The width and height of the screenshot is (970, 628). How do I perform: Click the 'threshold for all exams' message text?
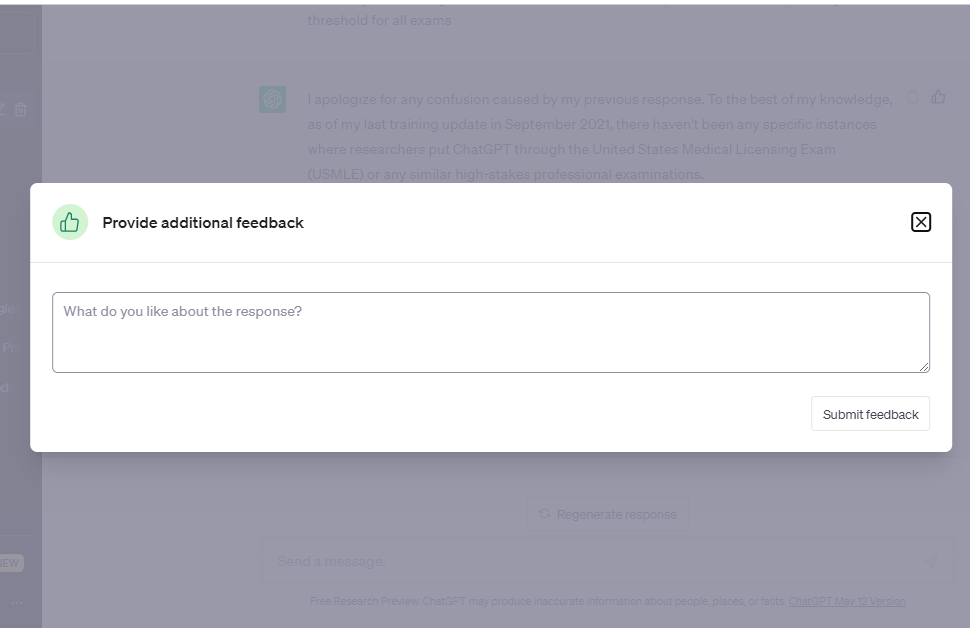pos(379,20)
